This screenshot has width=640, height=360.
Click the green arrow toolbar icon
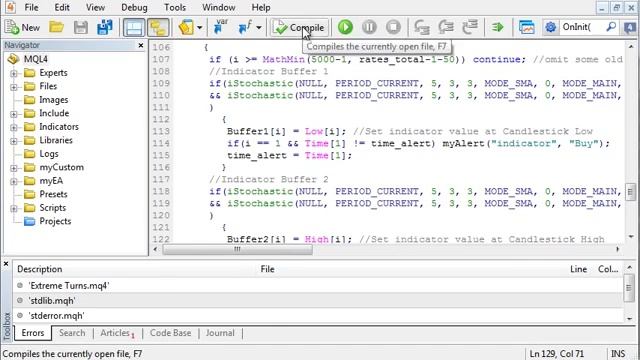click(498, 27)
